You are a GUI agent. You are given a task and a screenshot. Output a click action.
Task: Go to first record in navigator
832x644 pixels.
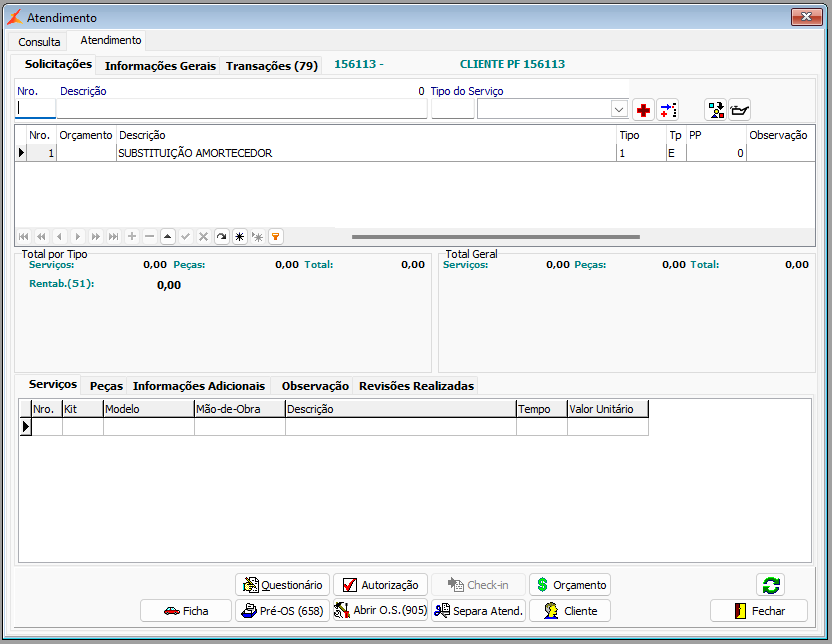coord(24,237)
